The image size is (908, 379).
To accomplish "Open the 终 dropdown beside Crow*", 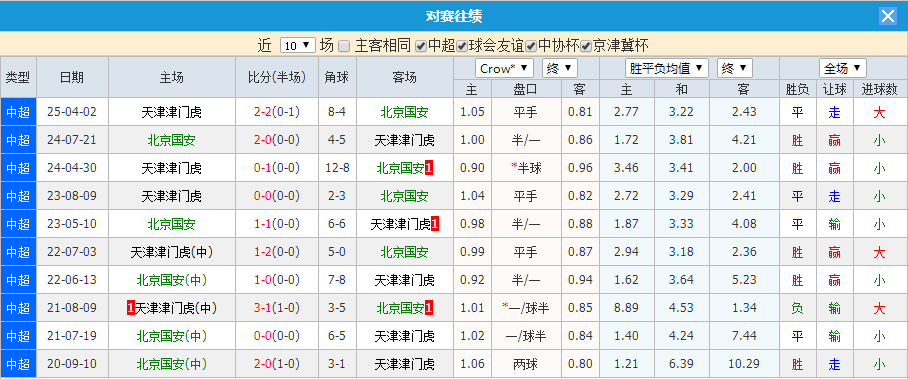I will pyautogui.click(x=560, y=68).
